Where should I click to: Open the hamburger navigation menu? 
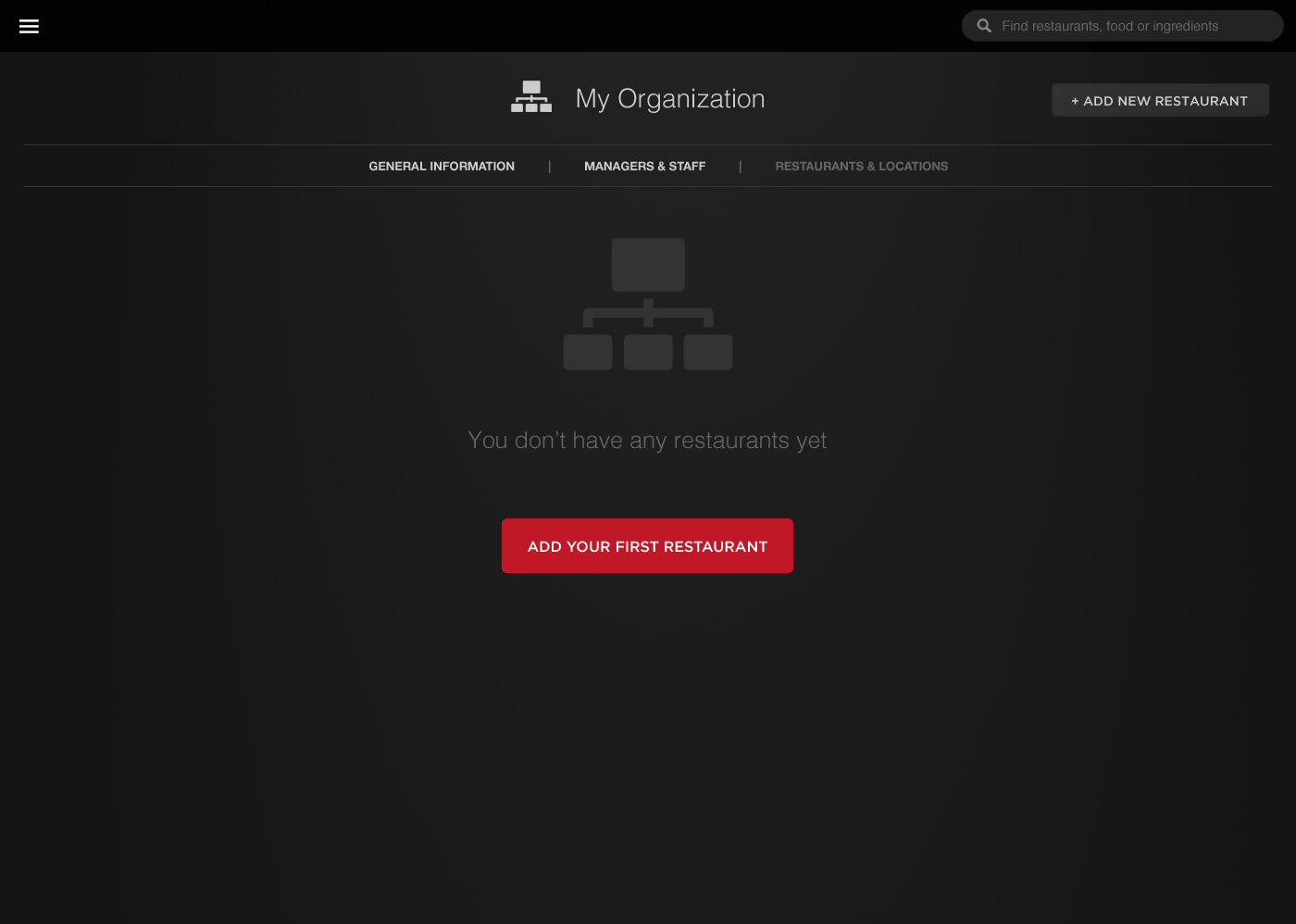click(29, 26)
